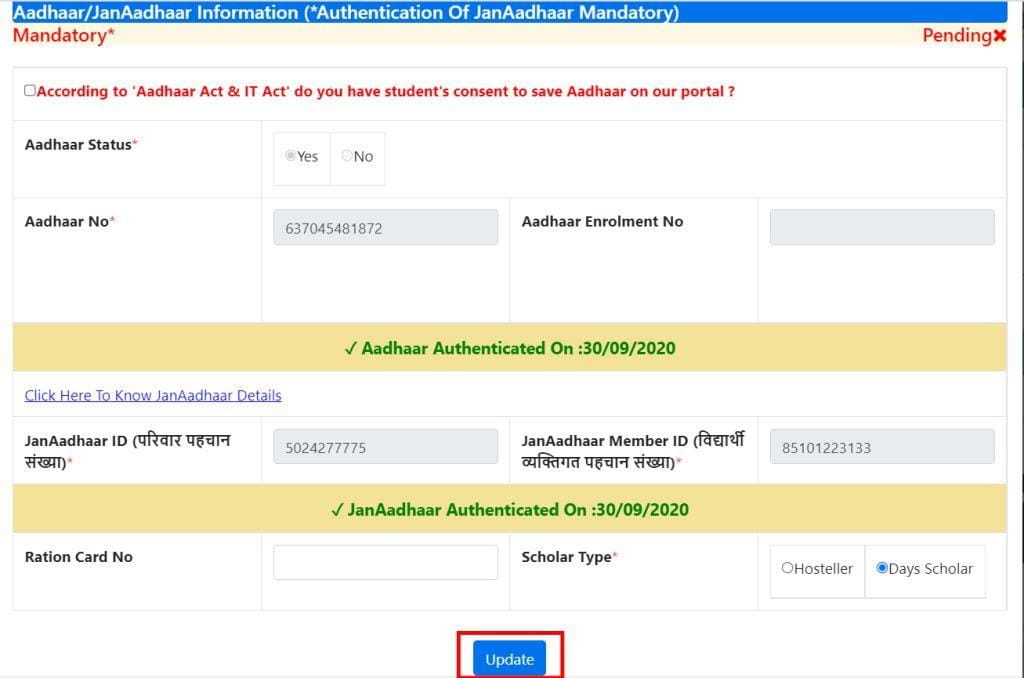Click the JanAadhaar Authenticated banner
The width and height of the screenshot is (1024, 678).
coord(512,509)
